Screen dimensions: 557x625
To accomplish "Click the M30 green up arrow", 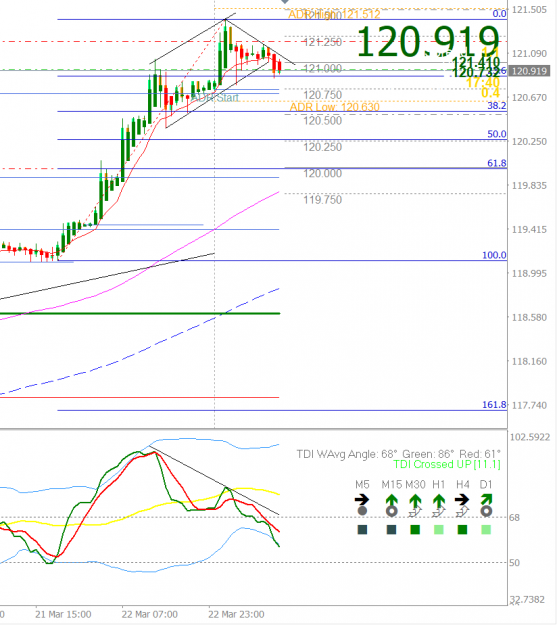I will [x=415, y=499].
